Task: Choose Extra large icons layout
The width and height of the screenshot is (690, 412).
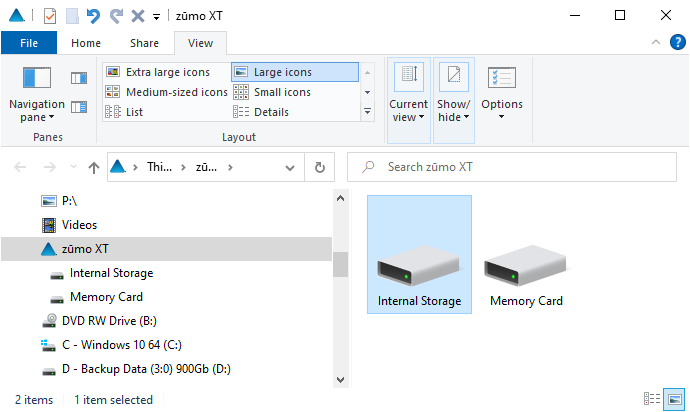Action: [166, 72]
